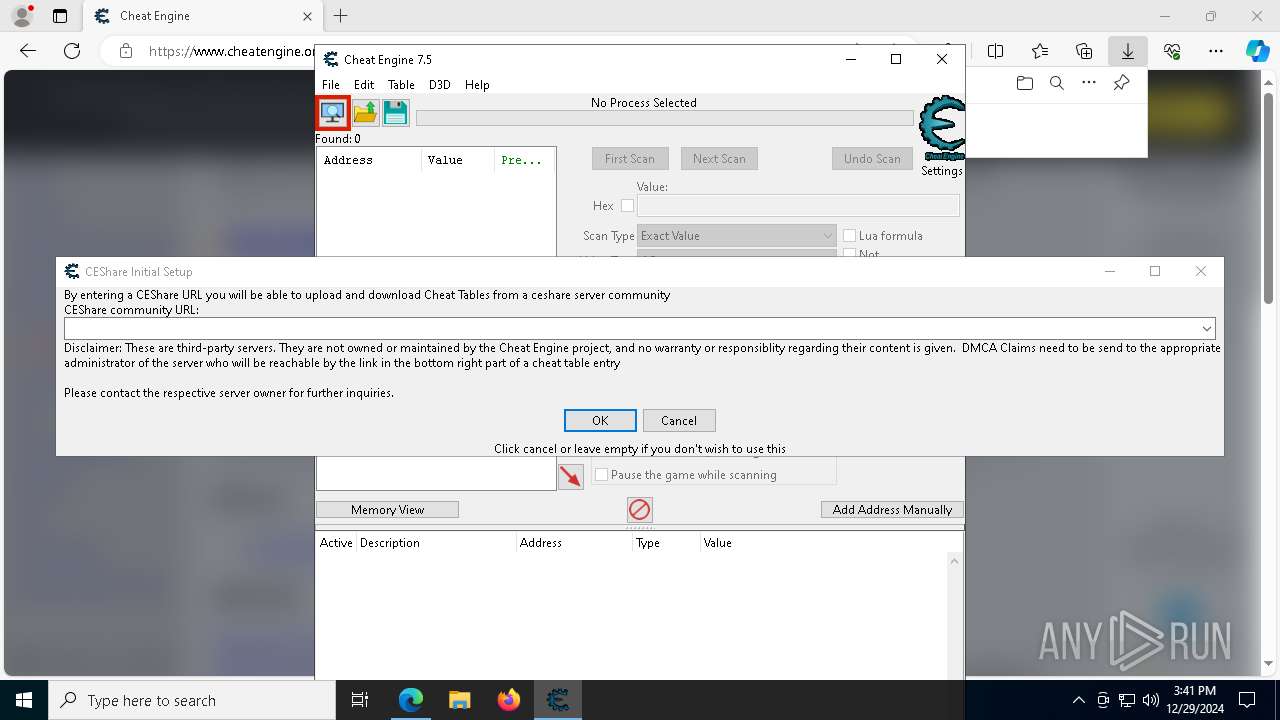Click search icon in downloads panel
Screen dimensions: 1280x720
1056,83
